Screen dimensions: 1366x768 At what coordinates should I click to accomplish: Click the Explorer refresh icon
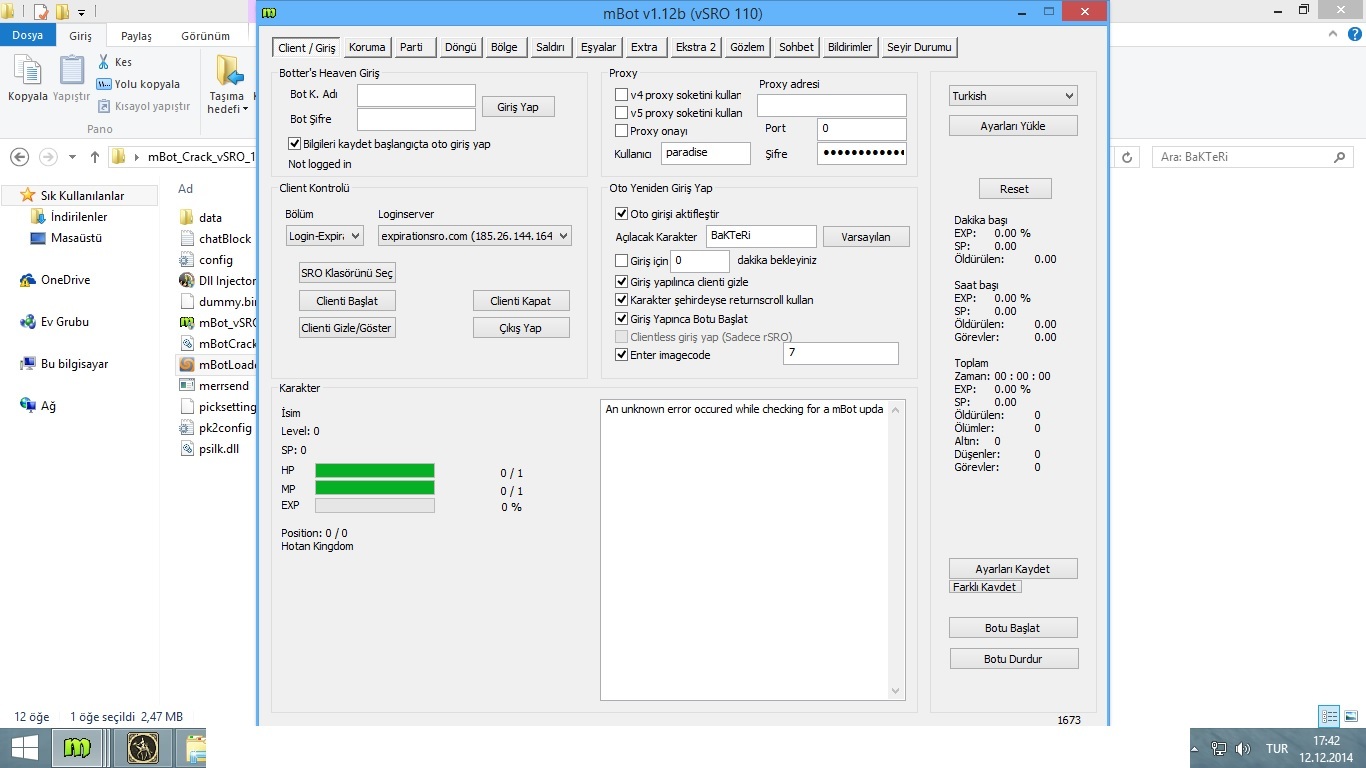tap(1128, 157)
